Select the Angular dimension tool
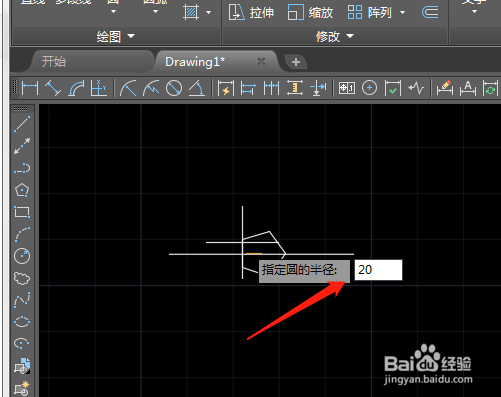 click(197, 89)
